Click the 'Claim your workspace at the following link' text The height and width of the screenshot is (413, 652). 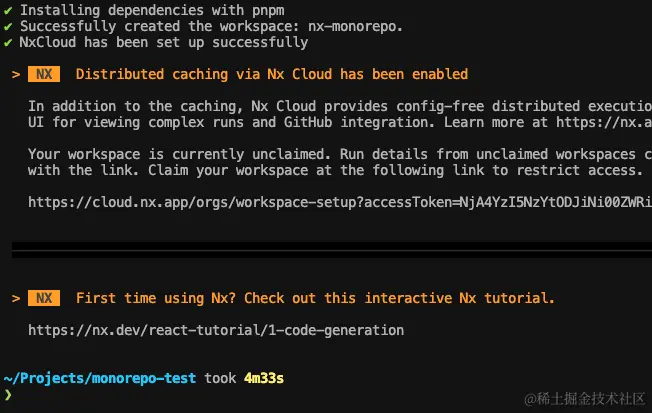tap(316, 170)
